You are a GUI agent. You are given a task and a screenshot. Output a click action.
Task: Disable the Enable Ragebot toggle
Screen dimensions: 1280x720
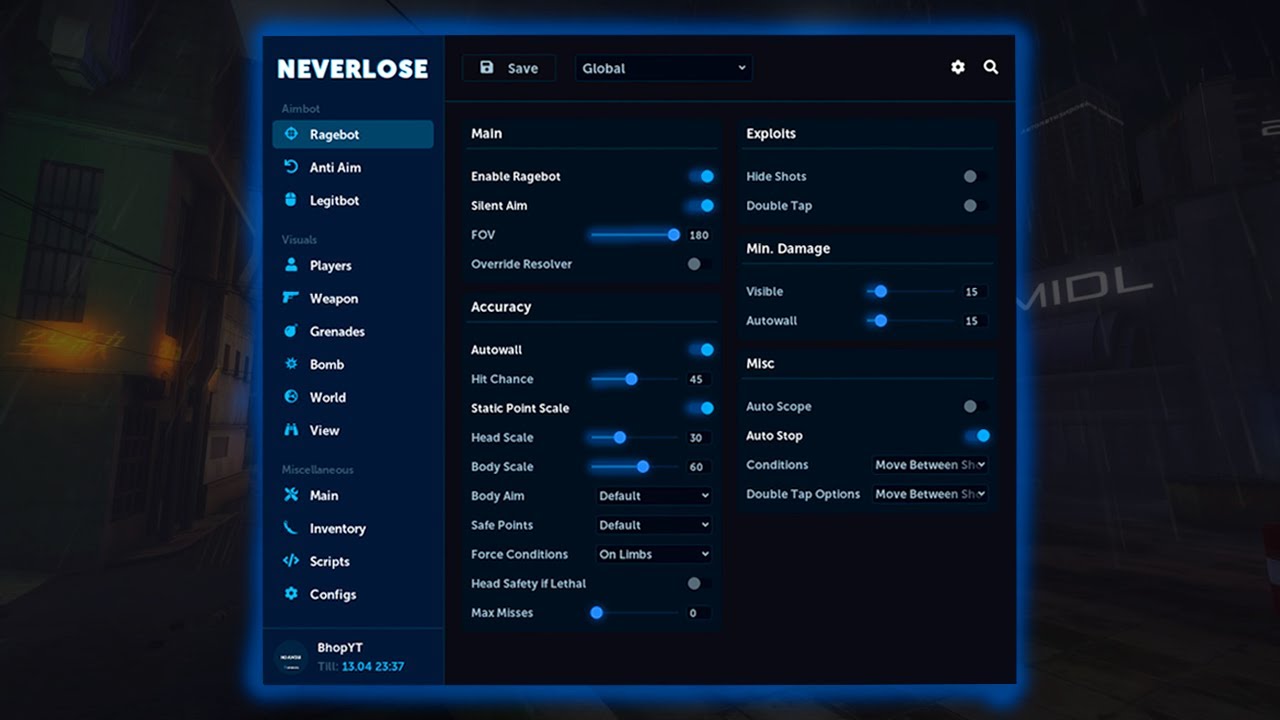[x=701, y=176]
